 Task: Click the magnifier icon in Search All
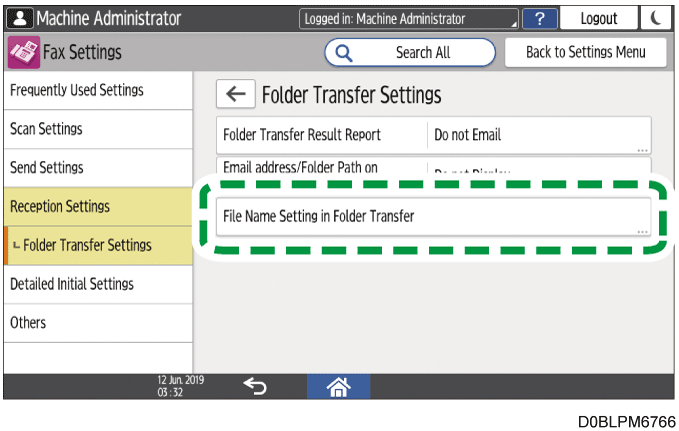coord(344,52)
